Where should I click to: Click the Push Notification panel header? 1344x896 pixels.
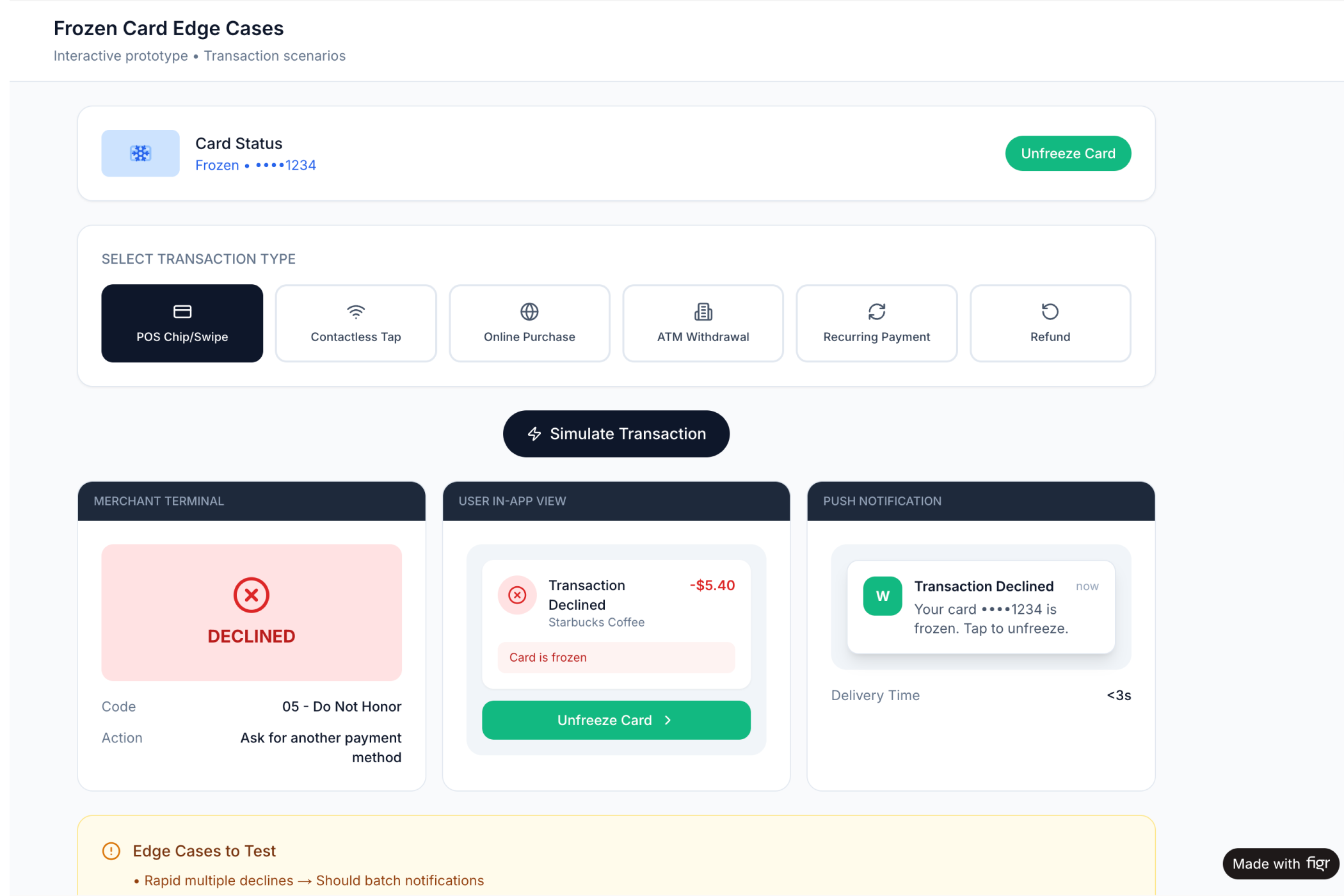980,501
